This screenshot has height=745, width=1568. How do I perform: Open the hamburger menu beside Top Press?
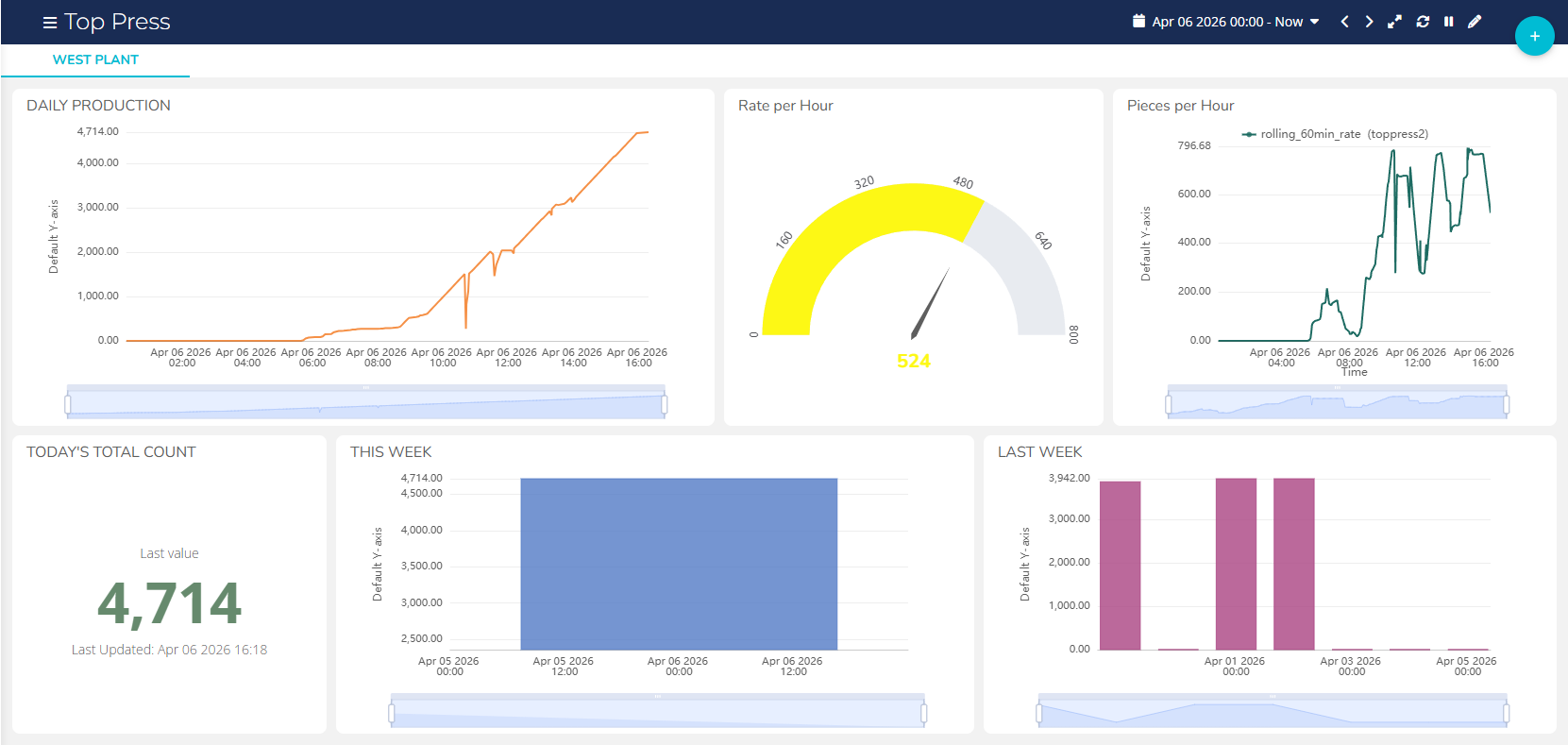49,23
